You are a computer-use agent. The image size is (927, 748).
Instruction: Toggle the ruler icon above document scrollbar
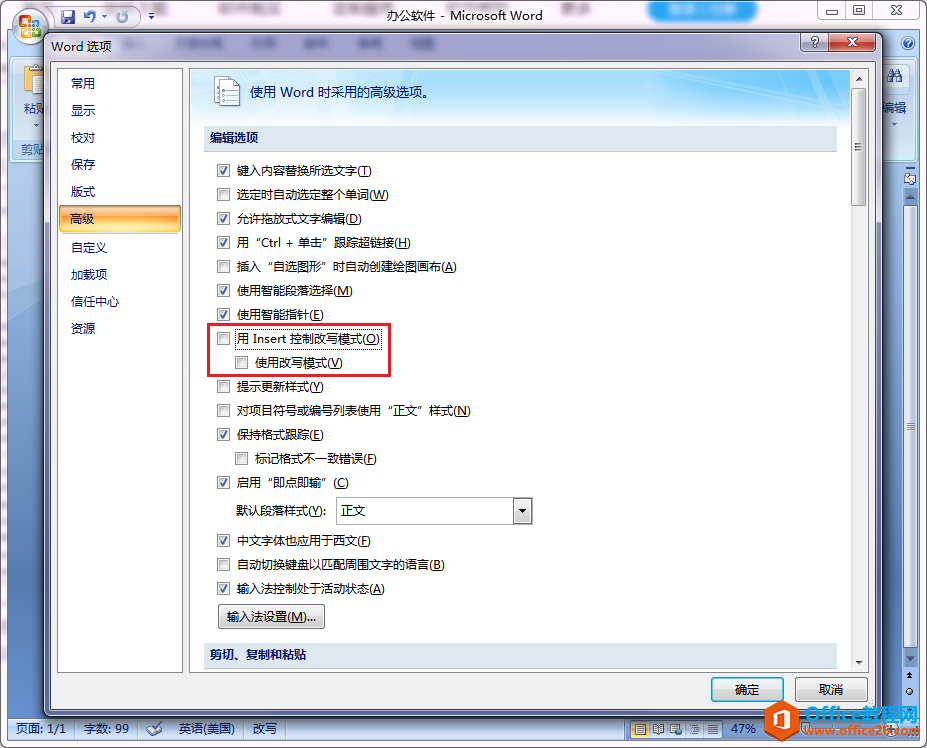910,177
